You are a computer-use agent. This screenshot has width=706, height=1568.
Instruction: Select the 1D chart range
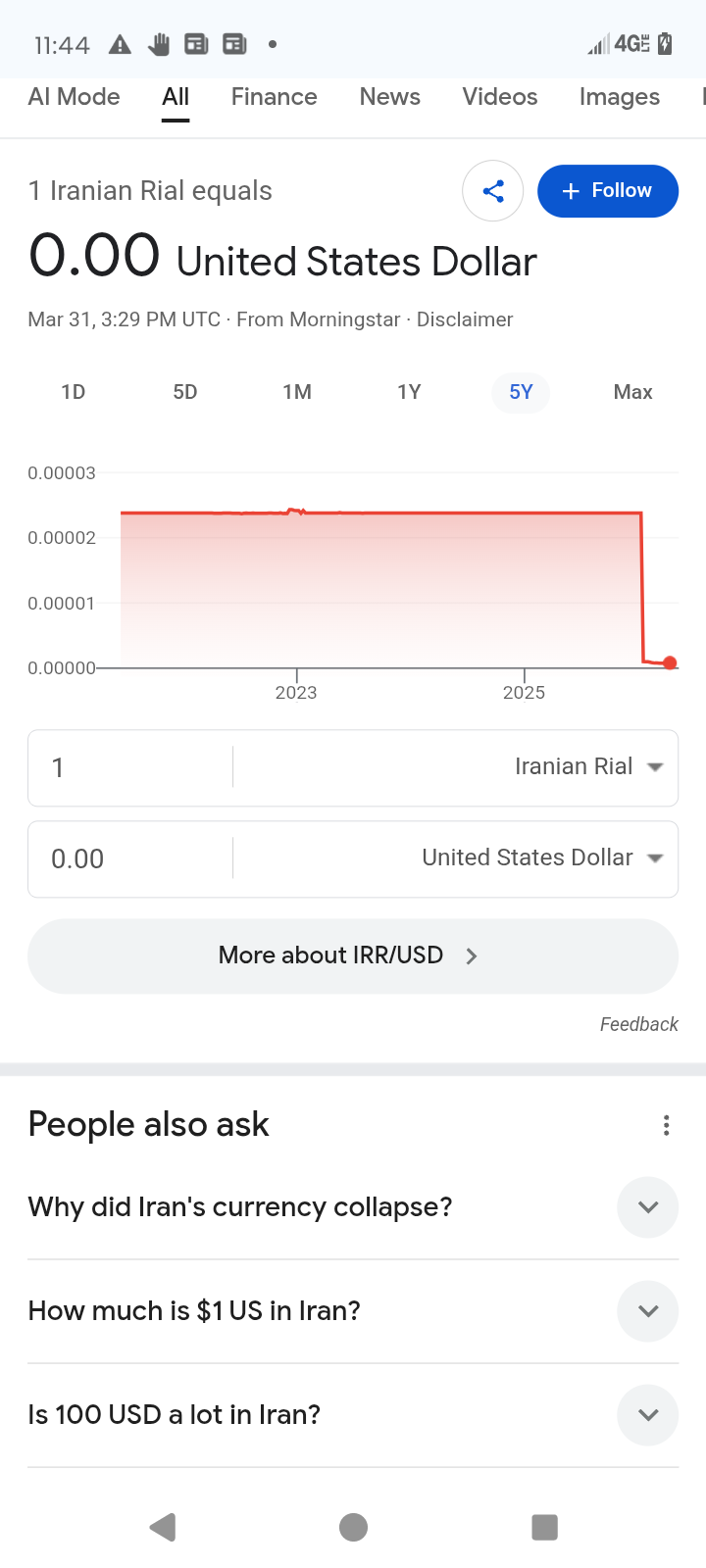(74, 392)
